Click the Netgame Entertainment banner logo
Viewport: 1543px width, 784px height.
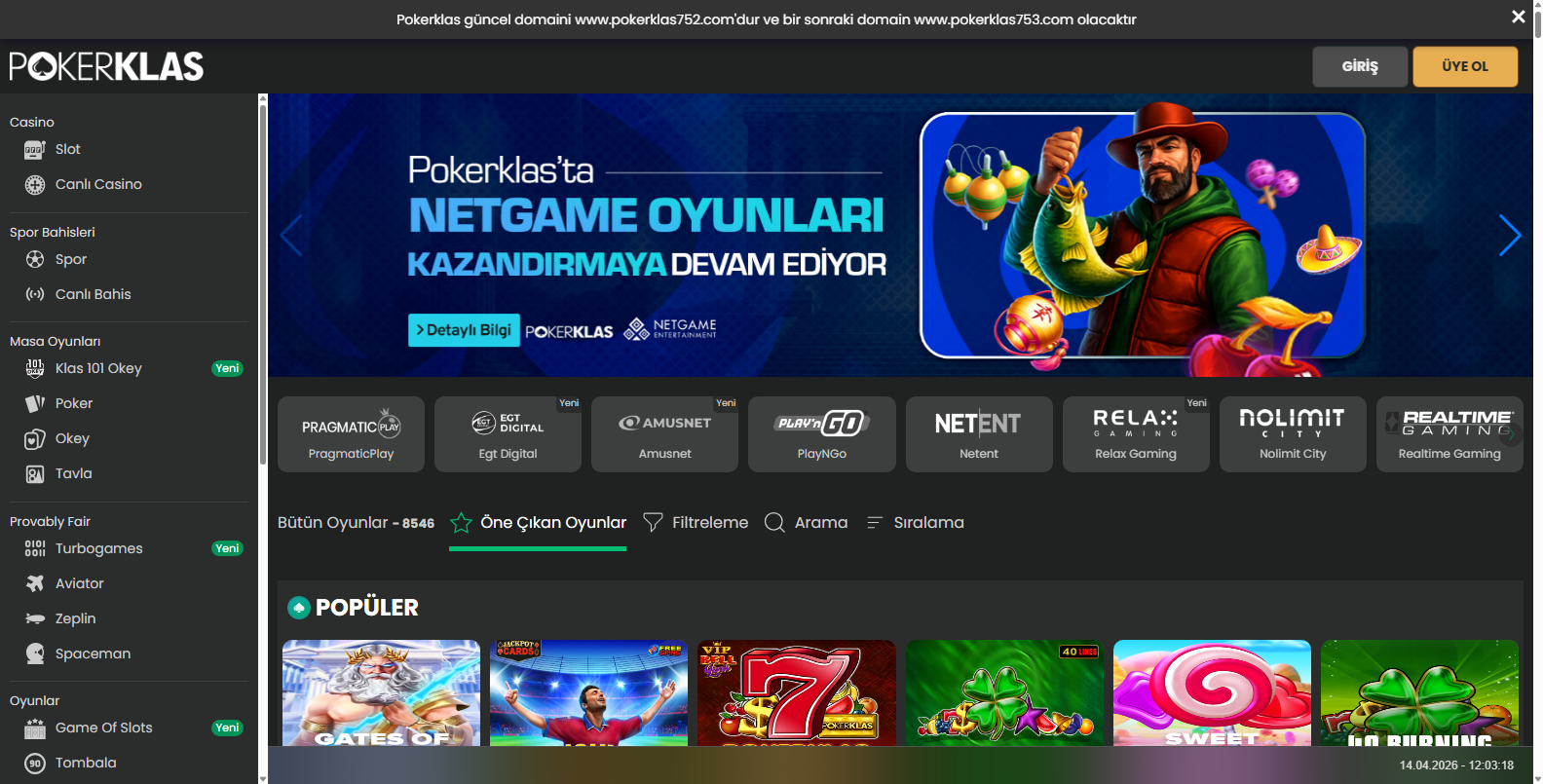670,329
